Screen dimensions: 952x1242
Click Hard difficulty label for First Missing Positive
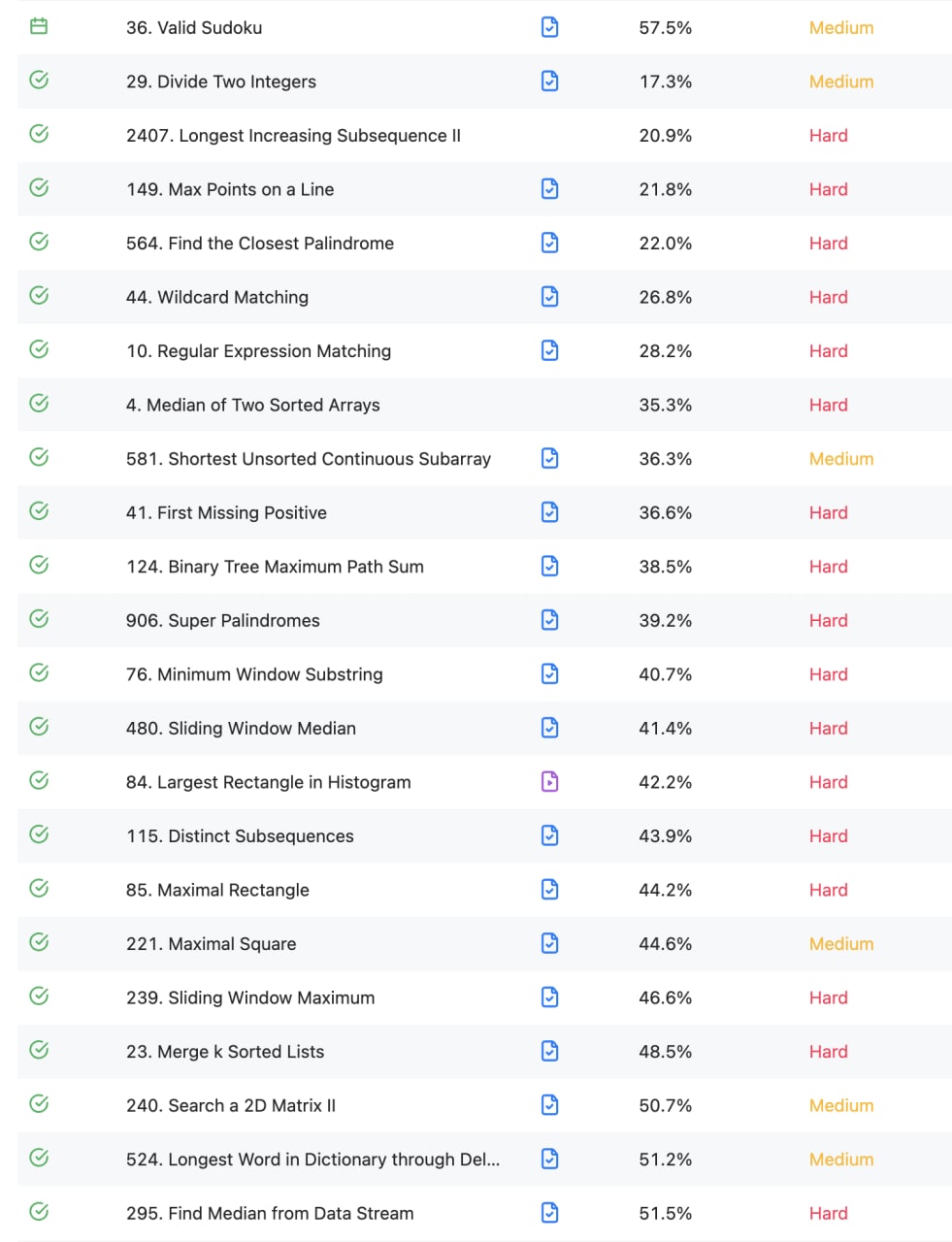tap(829, 512)
